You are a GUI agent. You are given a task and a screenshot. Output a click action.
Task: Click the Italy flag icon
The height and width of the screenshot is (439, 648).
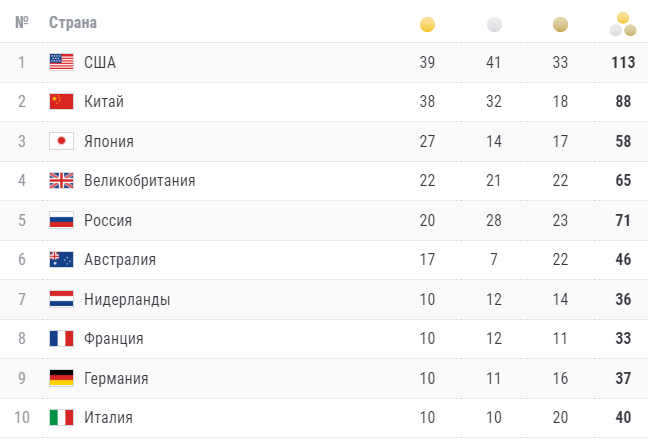point(62,417)
